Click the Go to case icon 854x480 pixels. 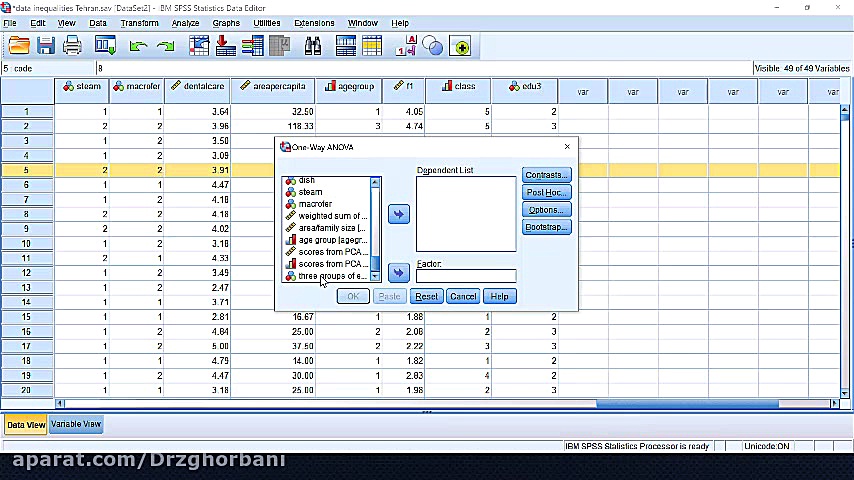199,46
